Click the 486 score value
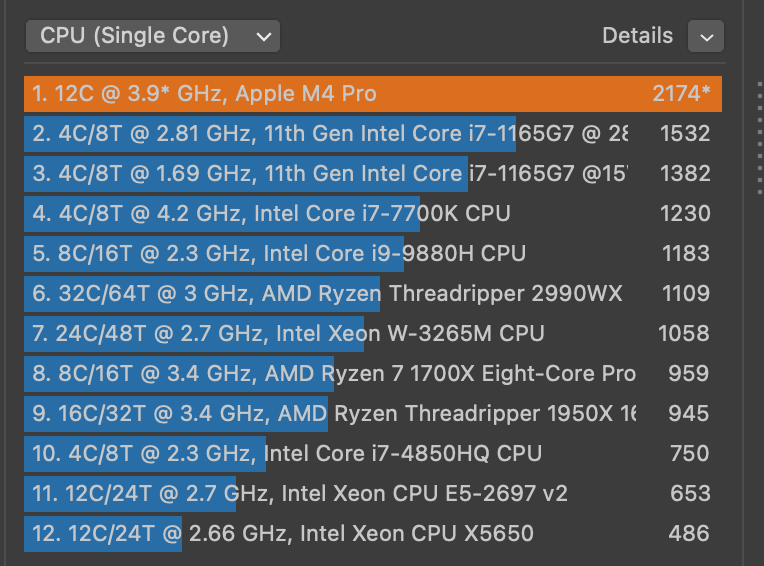The height and width of the screenshot is (566, 764). (x=689, y=533)
